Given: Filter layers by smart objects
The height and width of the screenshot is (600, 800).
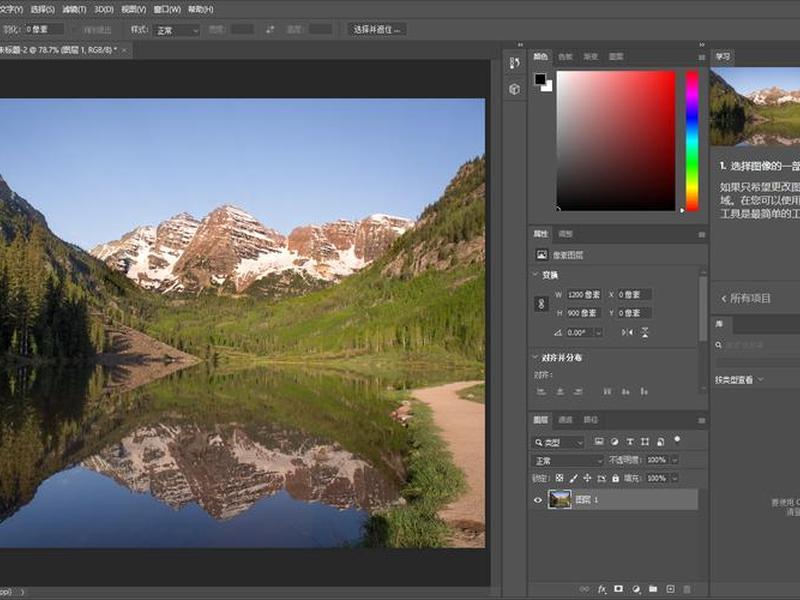Looking at the screenshot, I should (660, 441).
